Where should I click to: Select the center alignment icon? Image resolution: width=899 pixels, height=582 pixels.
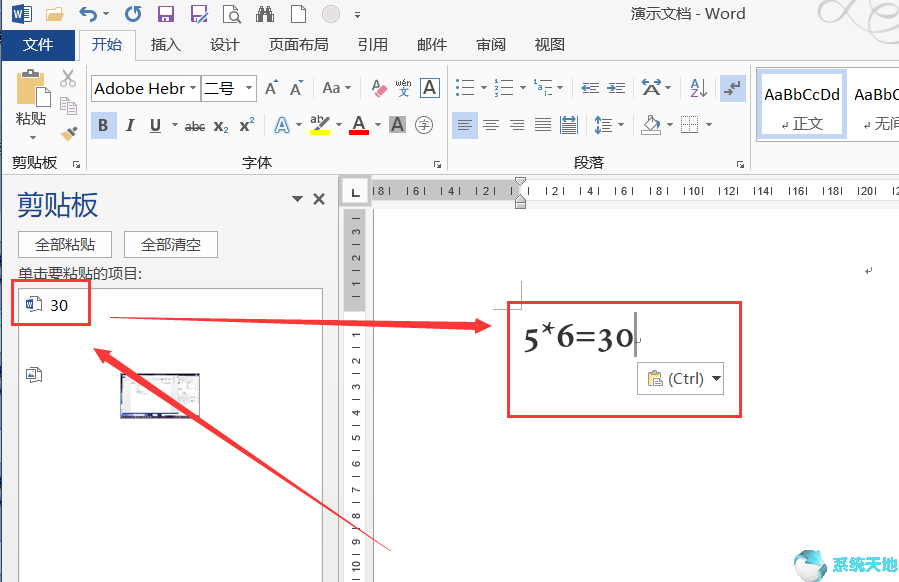coord(491,124)
